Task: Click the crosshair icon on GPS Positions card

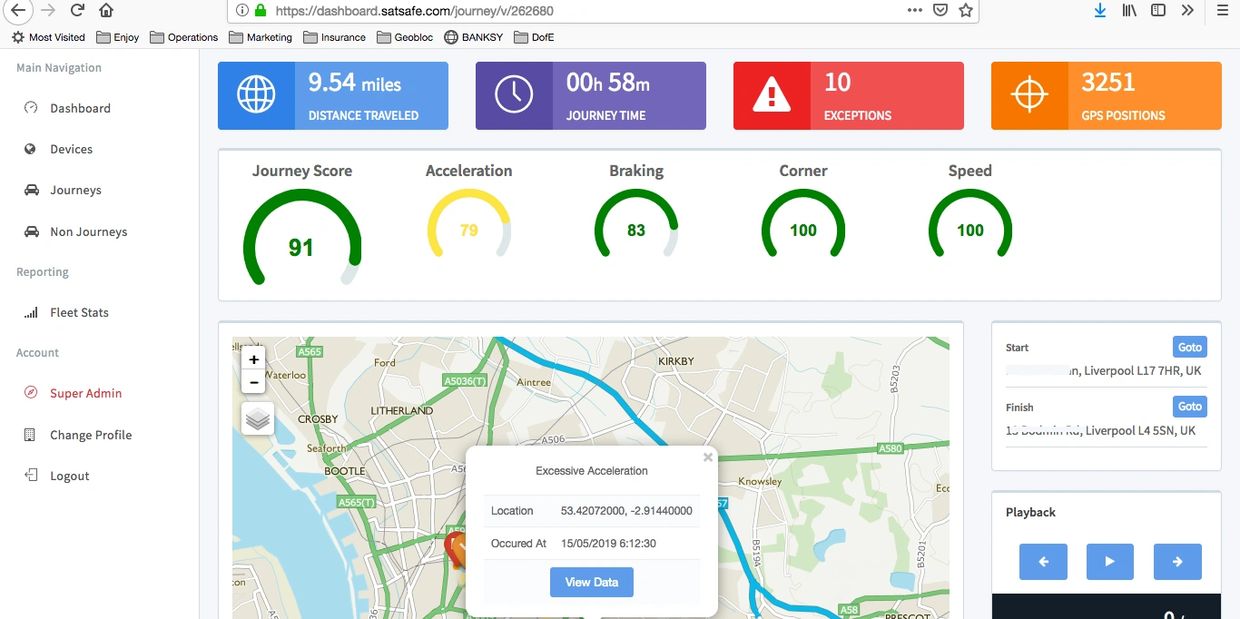Action: (1029, 95)
